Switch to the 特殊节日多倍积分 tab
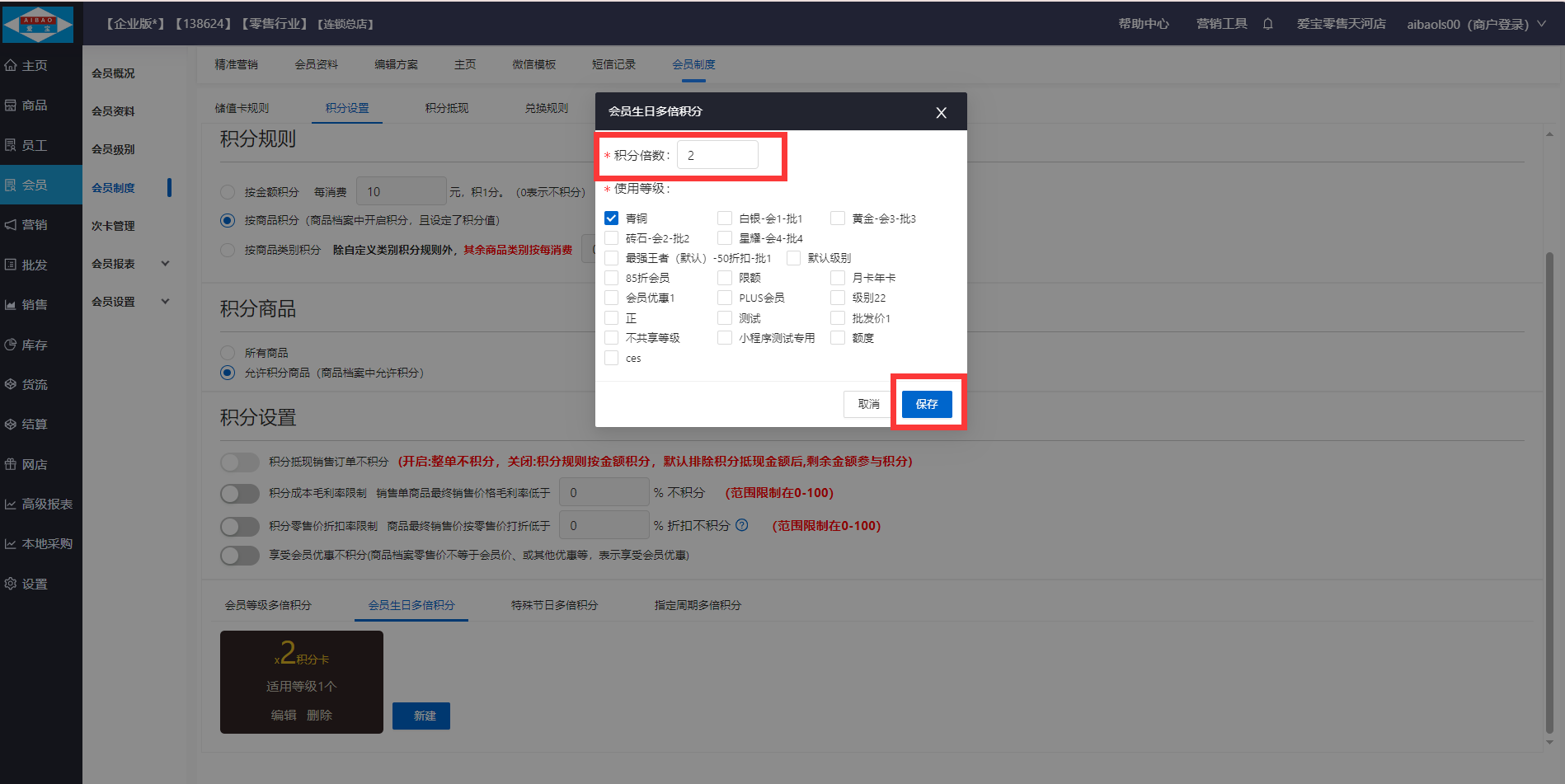Viewport: 1565px width, 784px height. (x=554, y=605)
